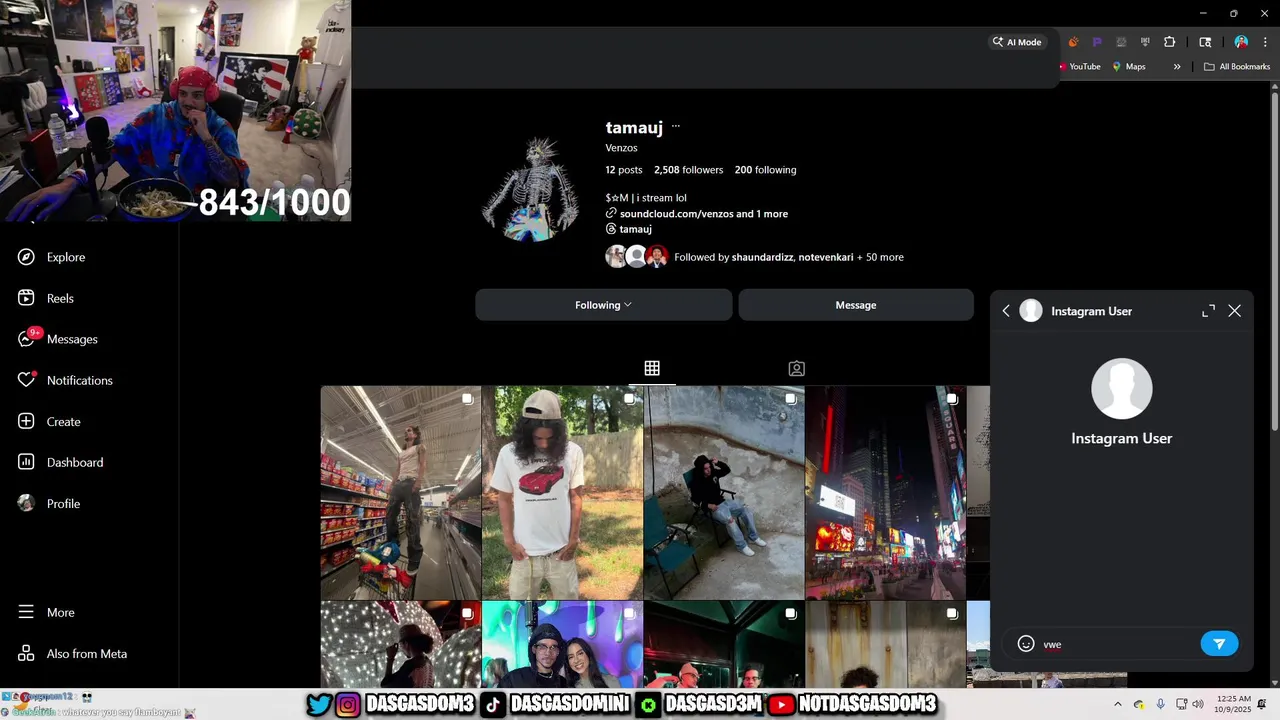Open tamauj profile options three dots
Screen dimensions: 1280x720
pos(676,127)
